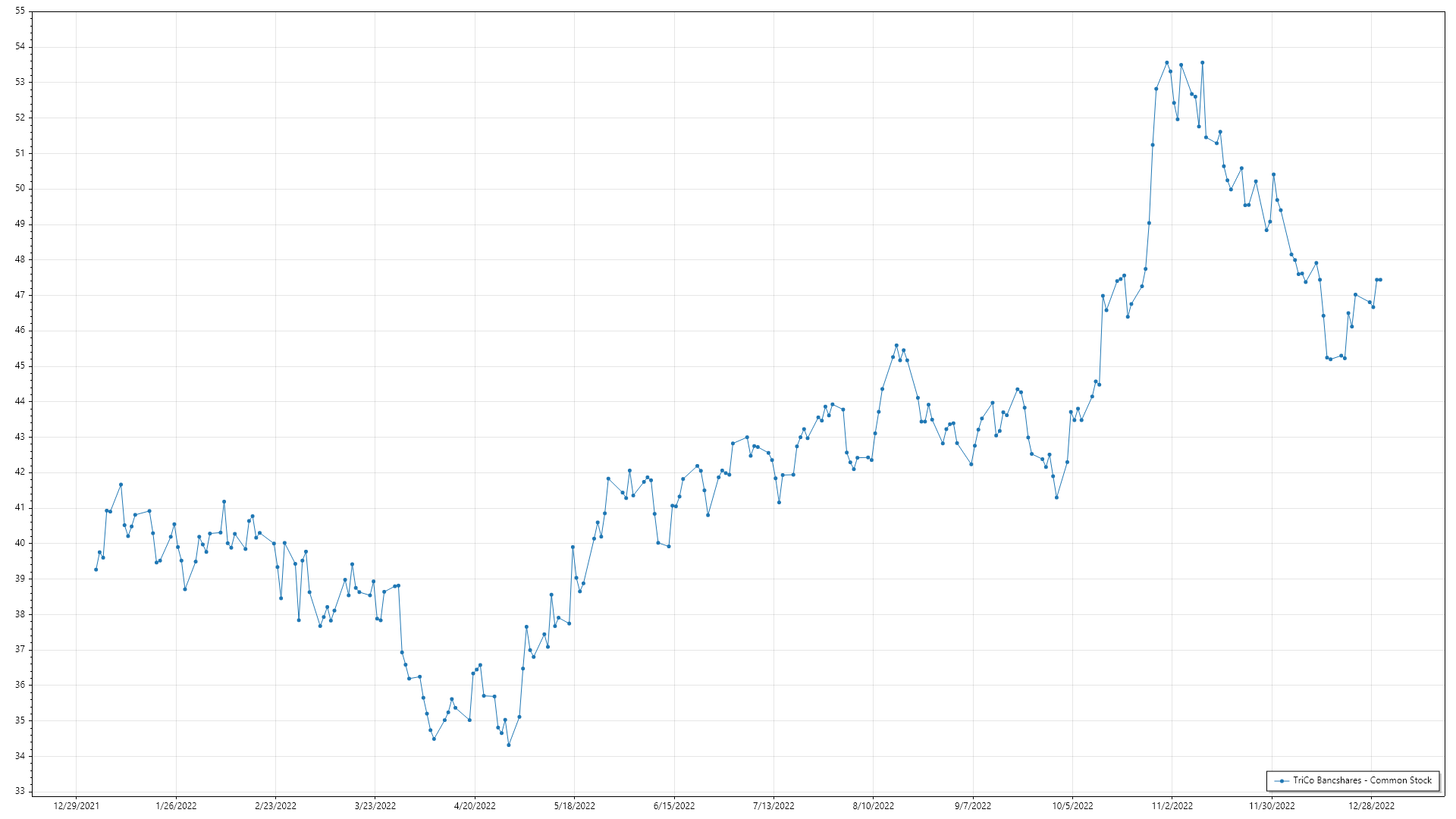Viewport: 1456px width, 819px height.
Task: Click the lowest data point near 34
Action: point(509,745)
